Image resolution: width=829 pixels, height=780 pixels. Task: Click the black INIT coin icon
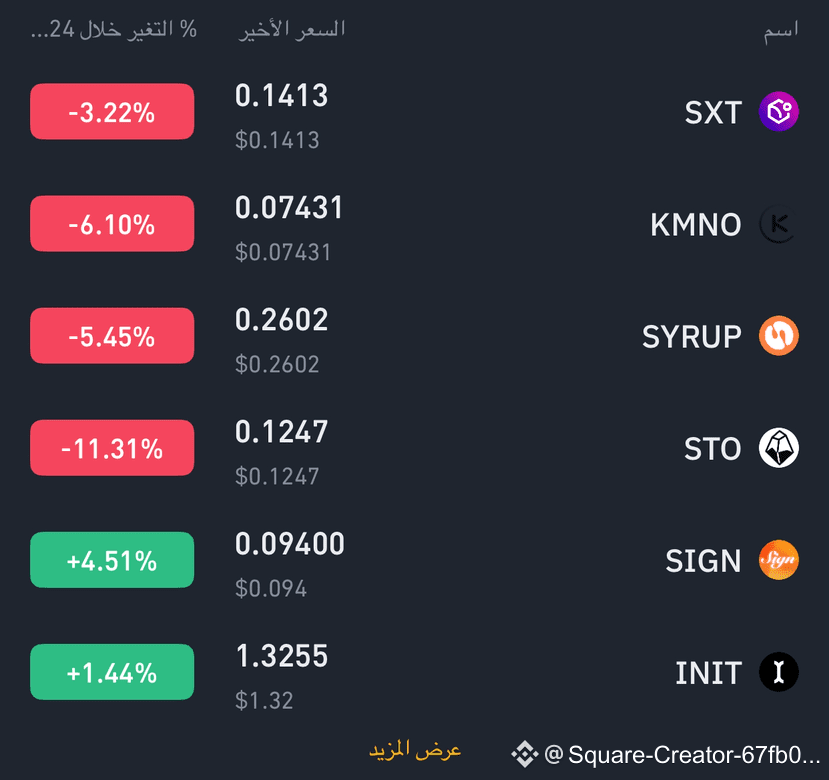pyautogui.click(x=778, y=672)
